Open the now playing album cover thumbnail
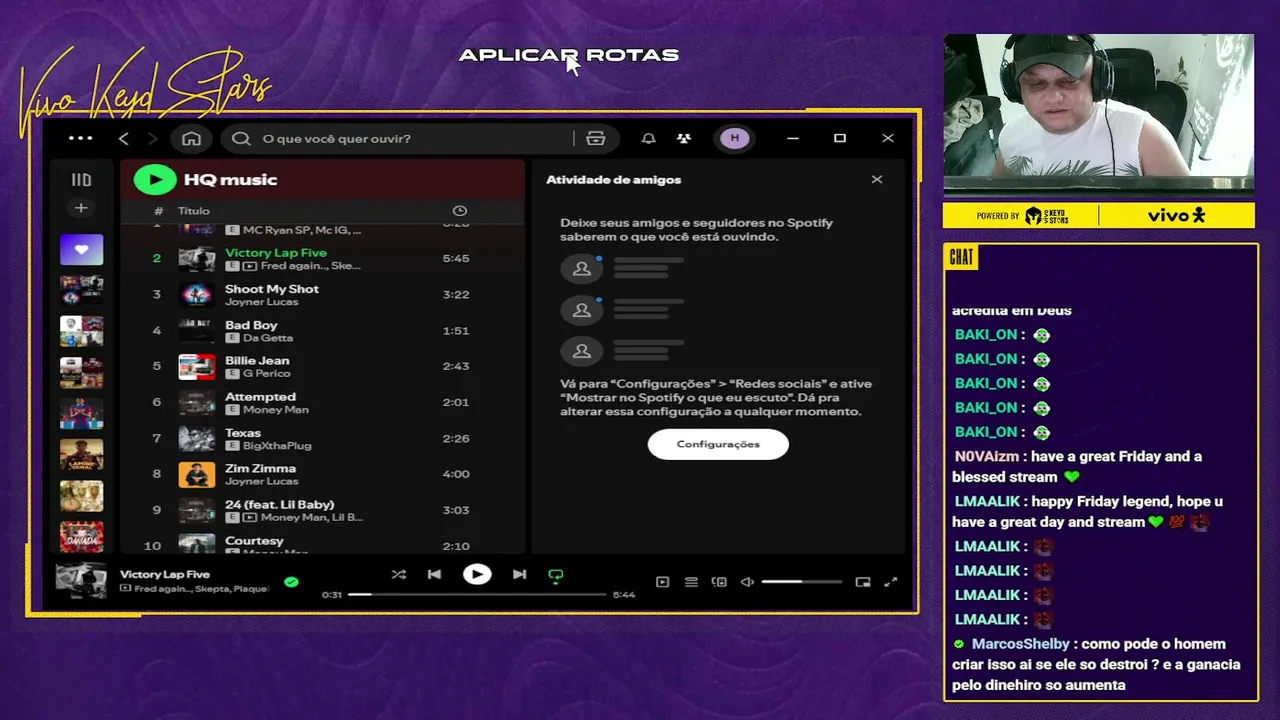This screenshot has height=720, width=1280. (81, 581)
